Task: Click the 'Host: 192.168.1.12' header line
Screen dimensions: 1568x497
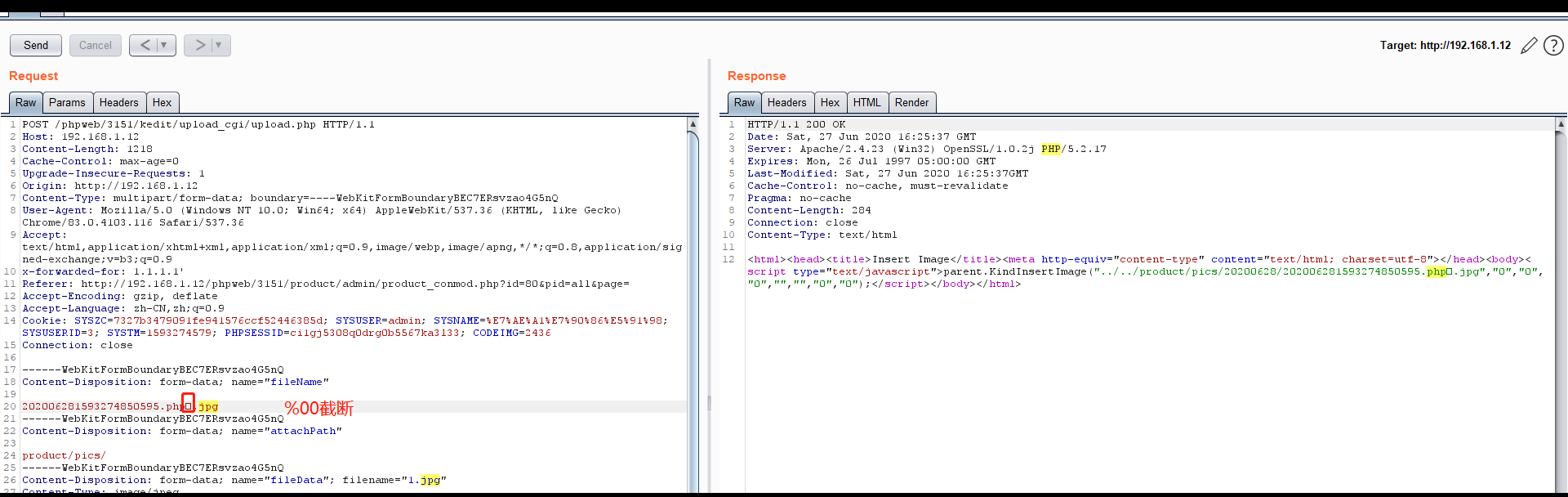Action: tap(81, 137)
